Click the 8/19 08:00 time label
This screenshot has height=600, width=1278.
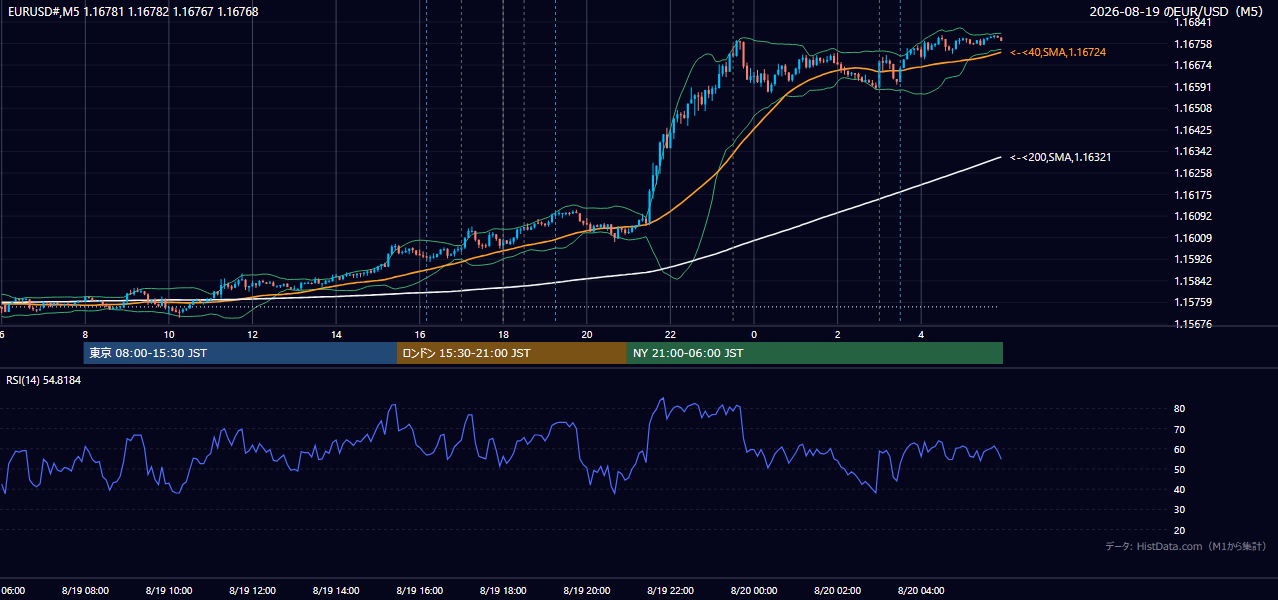click(x=85, y=590)
